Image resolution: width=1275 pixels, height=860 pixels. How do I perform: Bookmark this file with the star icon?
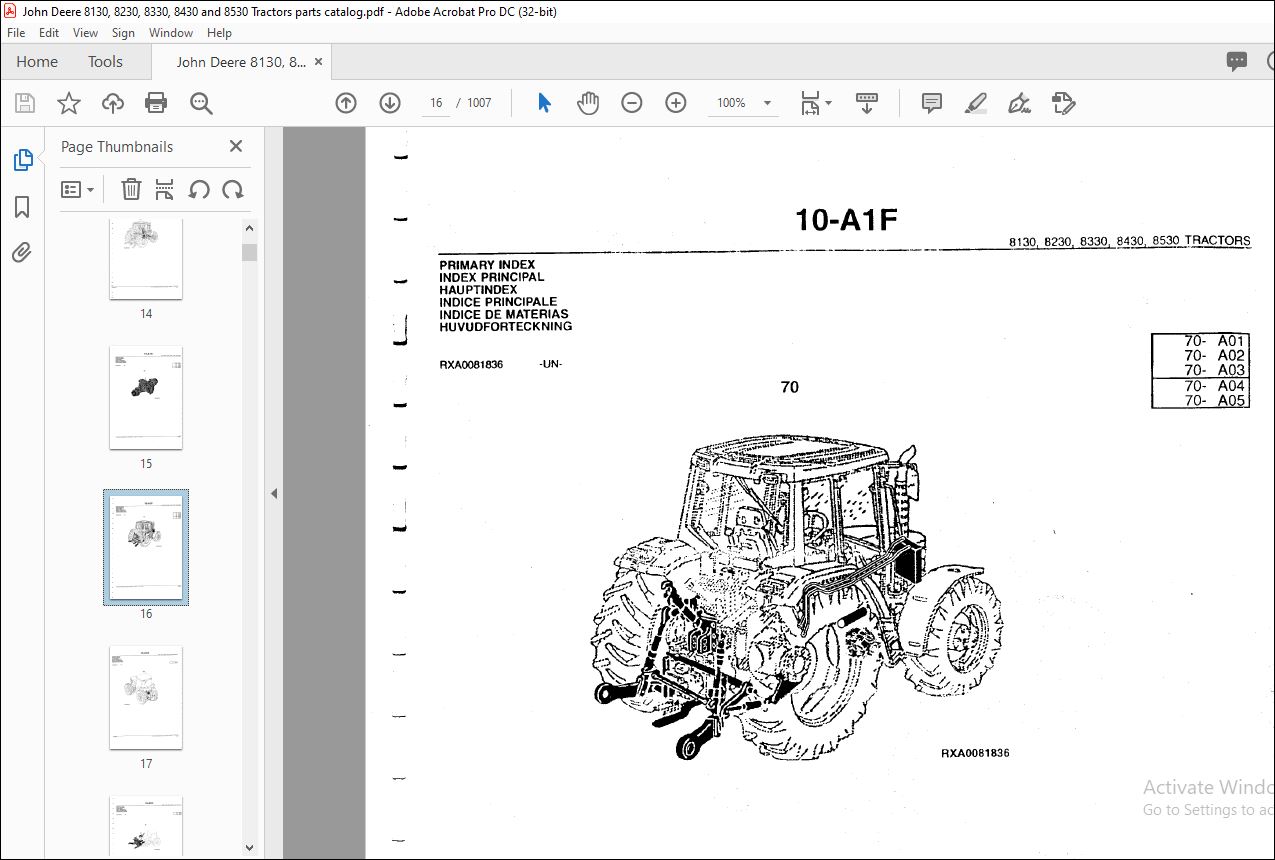(x=68, y=103)
